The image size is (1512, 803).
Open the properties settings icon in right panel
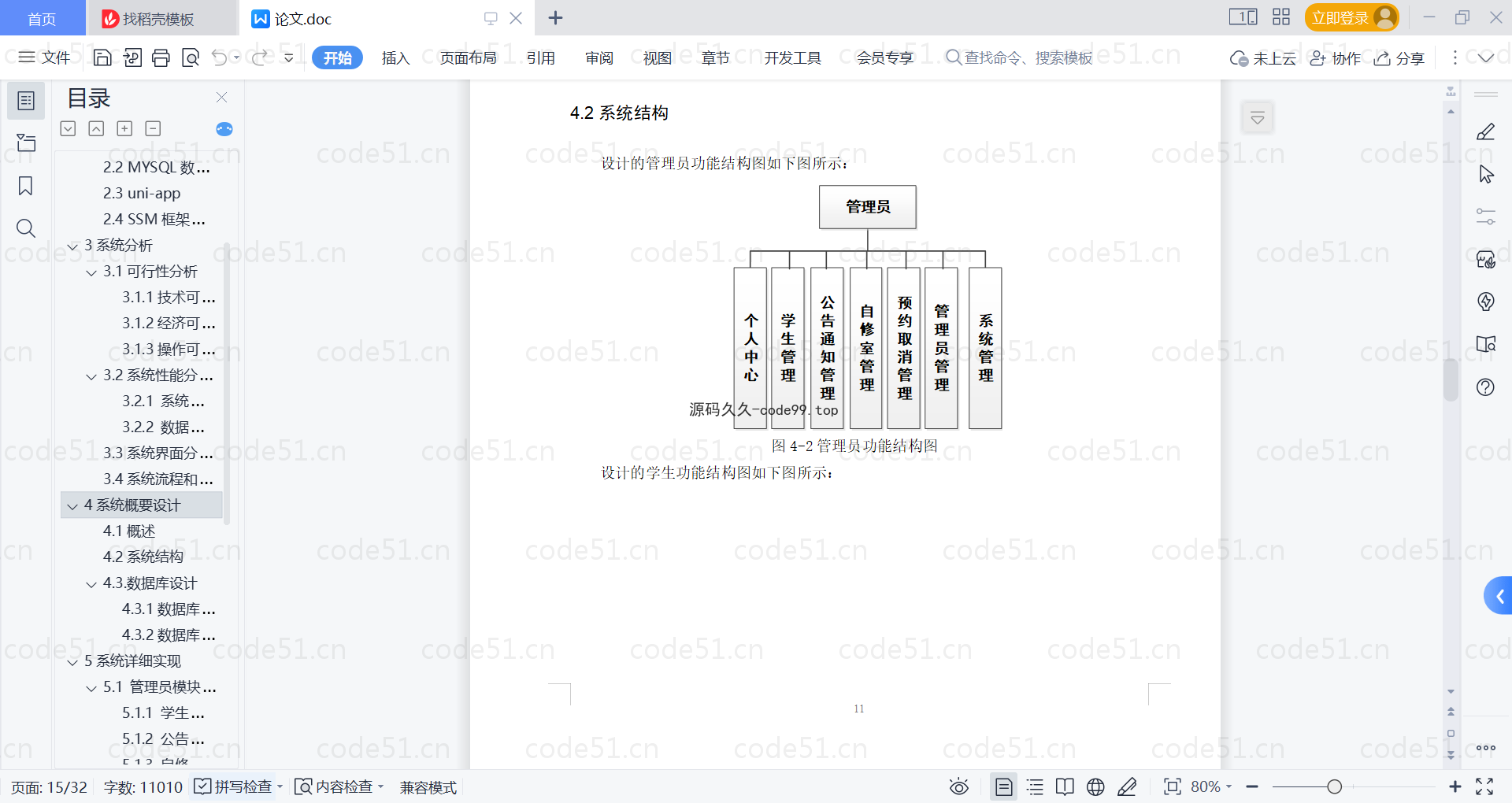pos(1486,216)
